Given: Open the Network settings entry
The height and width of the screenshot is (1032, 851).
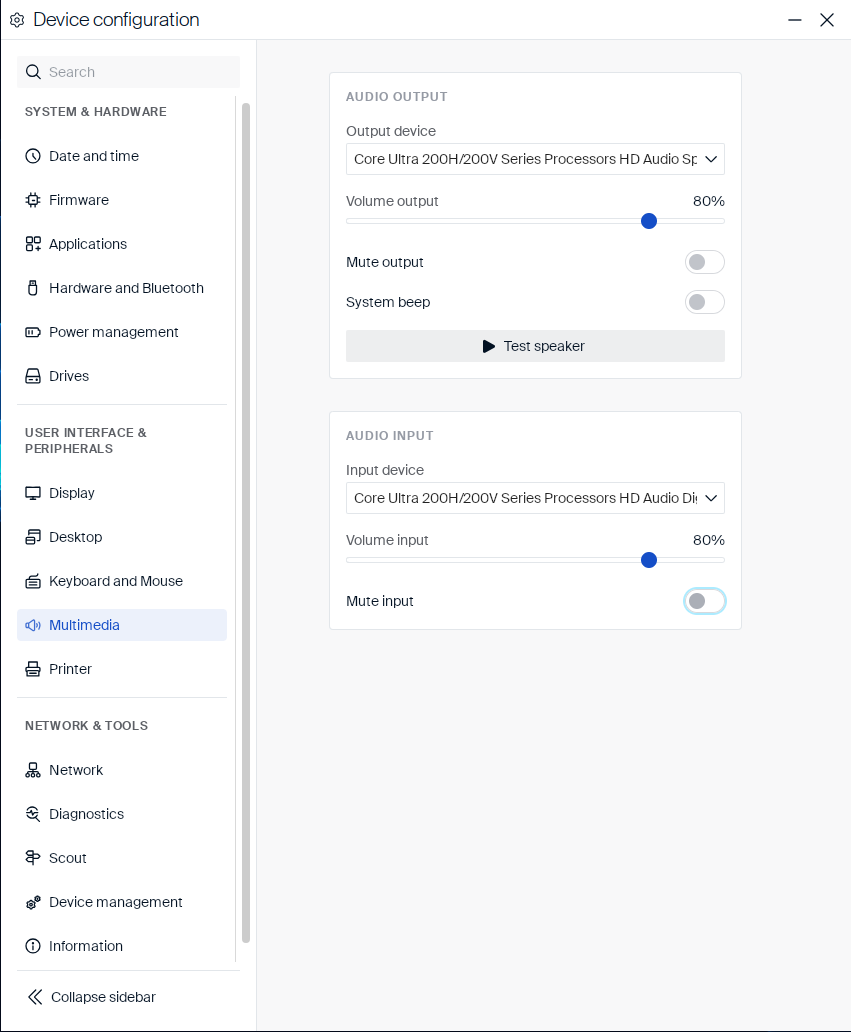Looking at the screenshot, I should click(x=122, y=770).
